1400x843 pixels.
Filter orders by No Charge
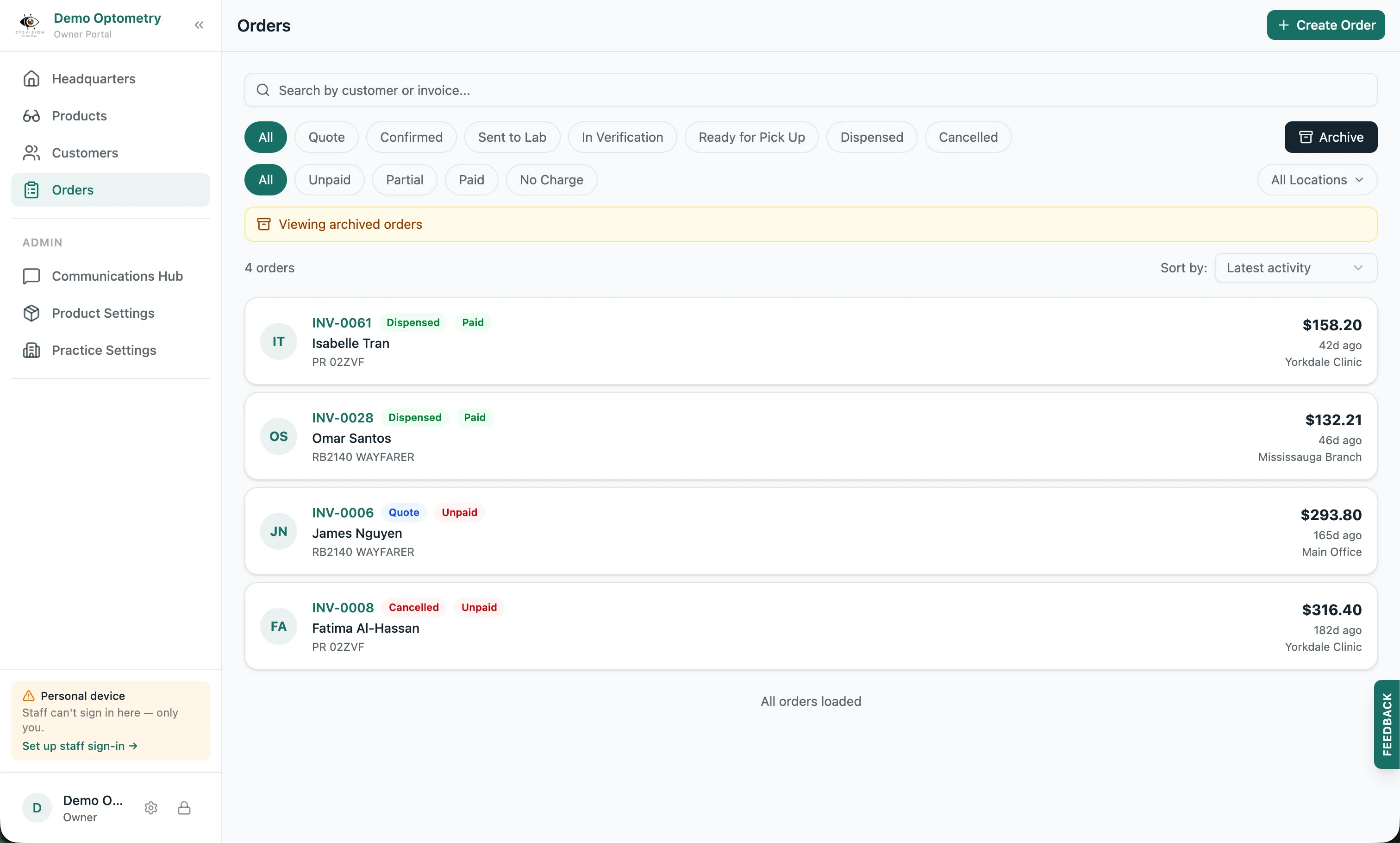551,180
